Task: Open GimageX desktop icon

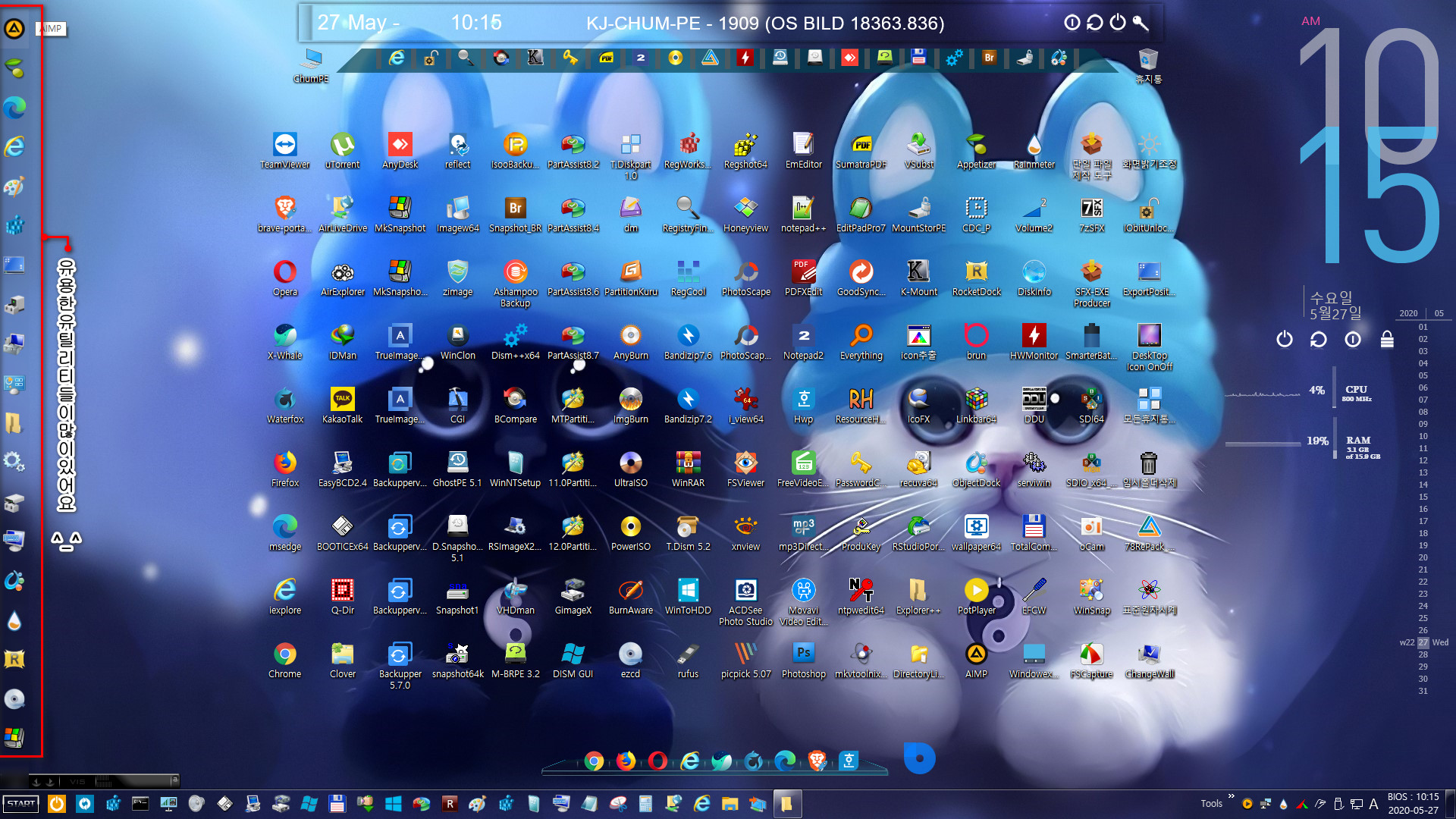Action: tap(573, 596)
